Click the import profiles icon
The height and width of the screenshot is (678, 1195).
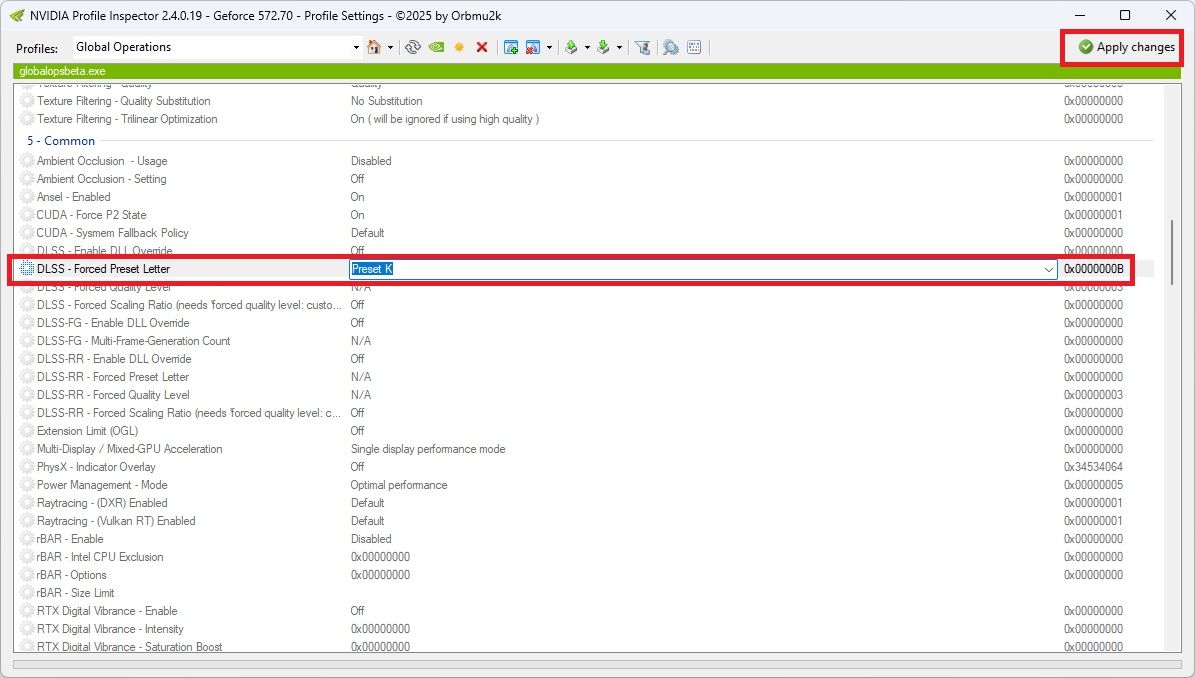[603, 47]
